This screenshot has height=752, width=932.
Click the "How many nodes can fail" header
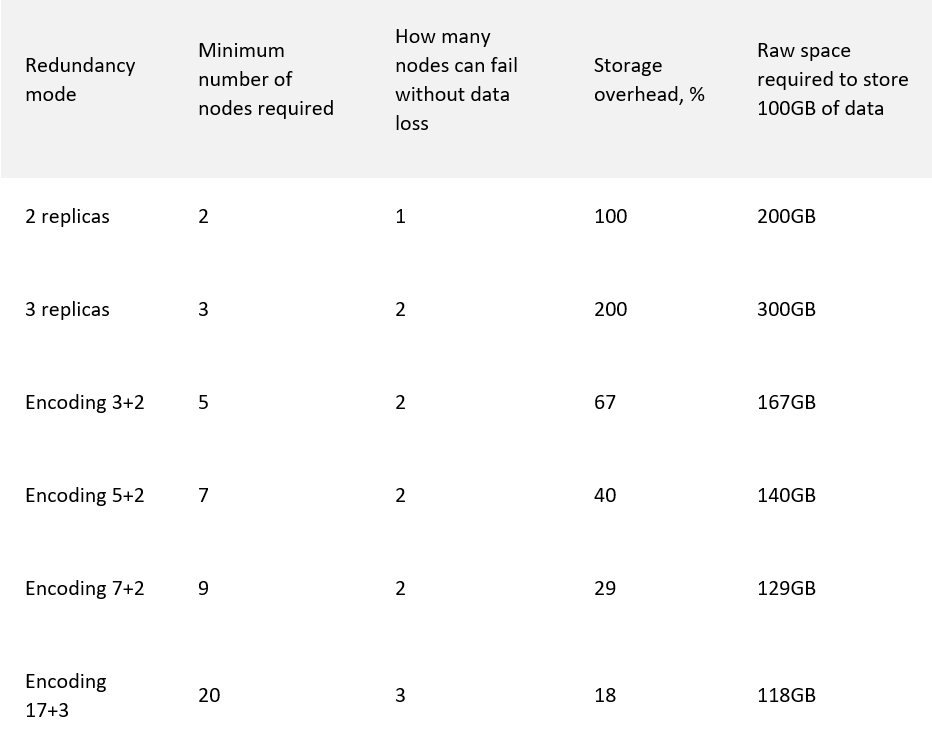coord(456,80)
